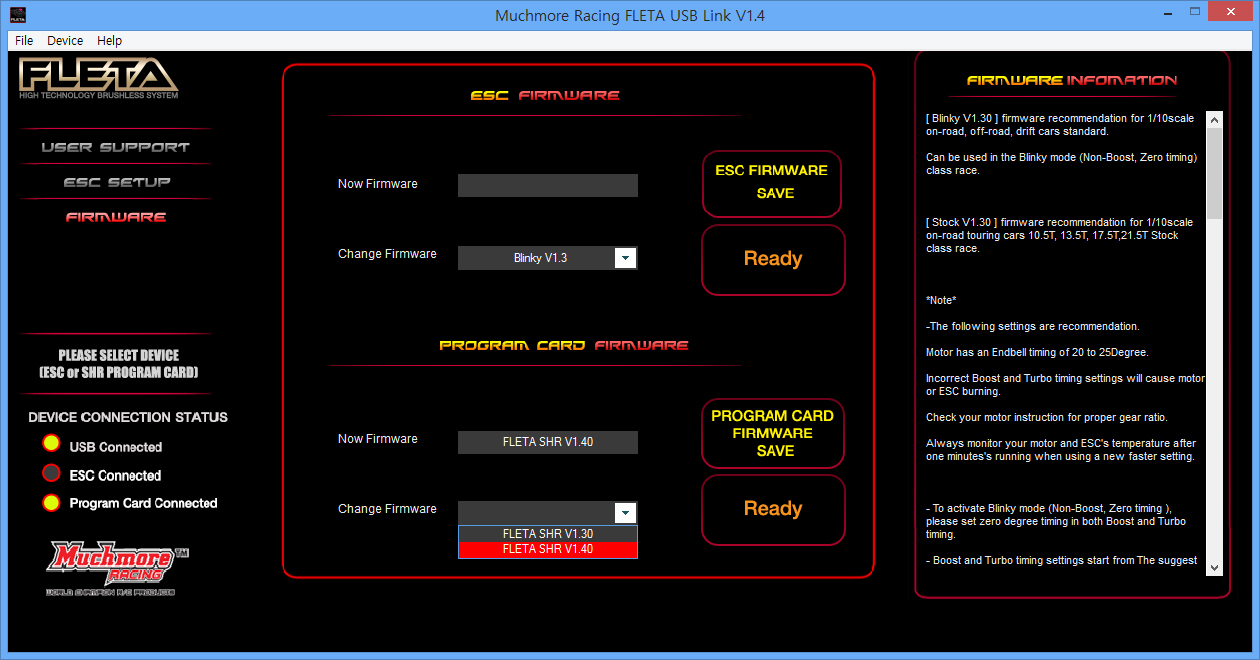This screenshot has height=660, width=1260.
Task: Click the "PROGRAM CARD FIRMWARE" section heading
Action: (x=564, y=345)
